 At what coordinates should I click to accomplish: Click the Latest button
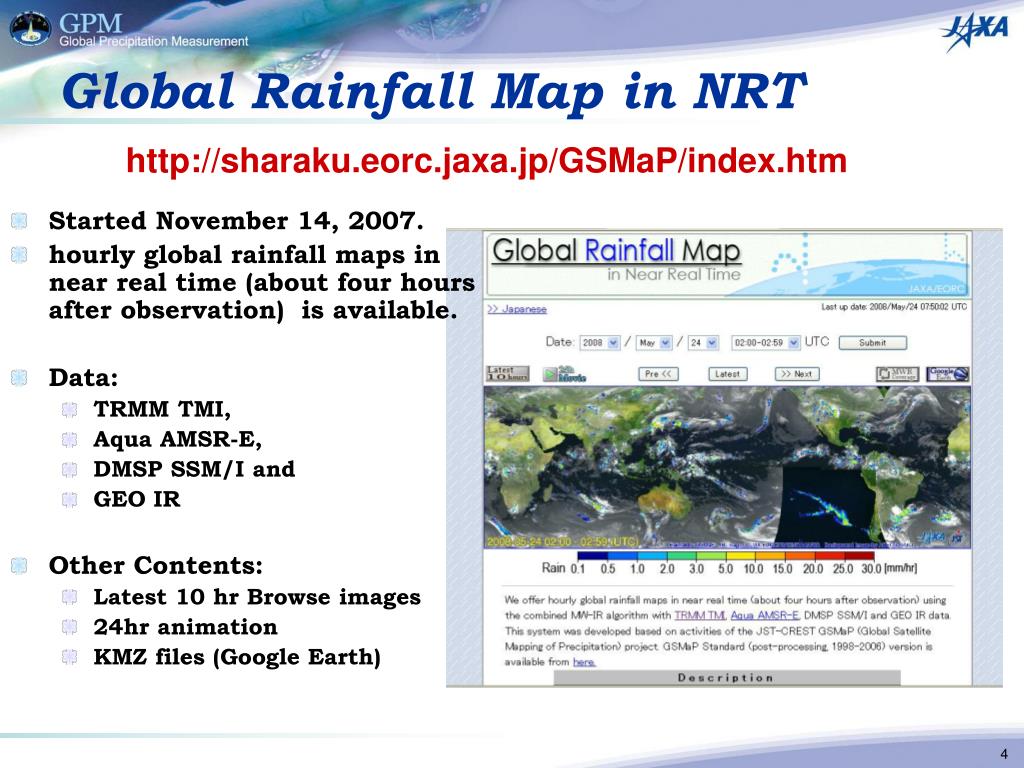tap(728, 374)
